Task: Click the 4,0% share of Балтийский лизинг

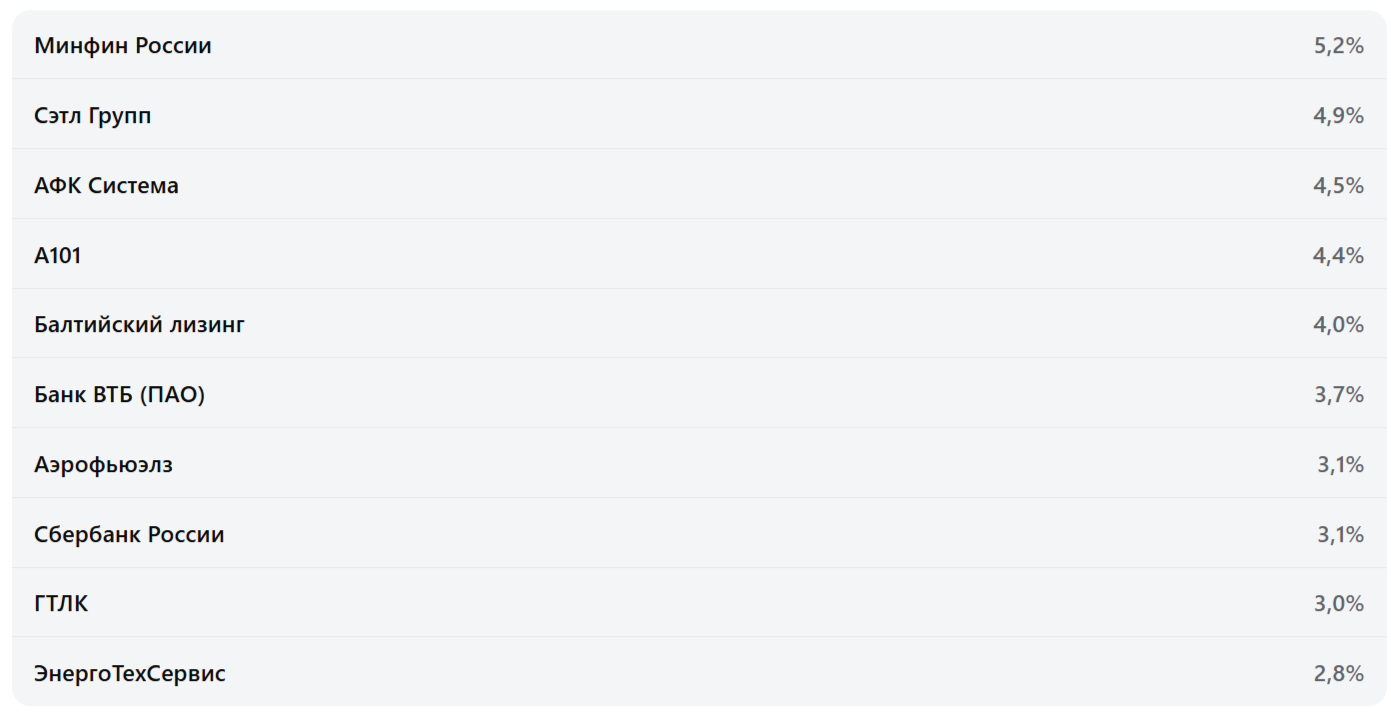Action: tap(1338, 325)
